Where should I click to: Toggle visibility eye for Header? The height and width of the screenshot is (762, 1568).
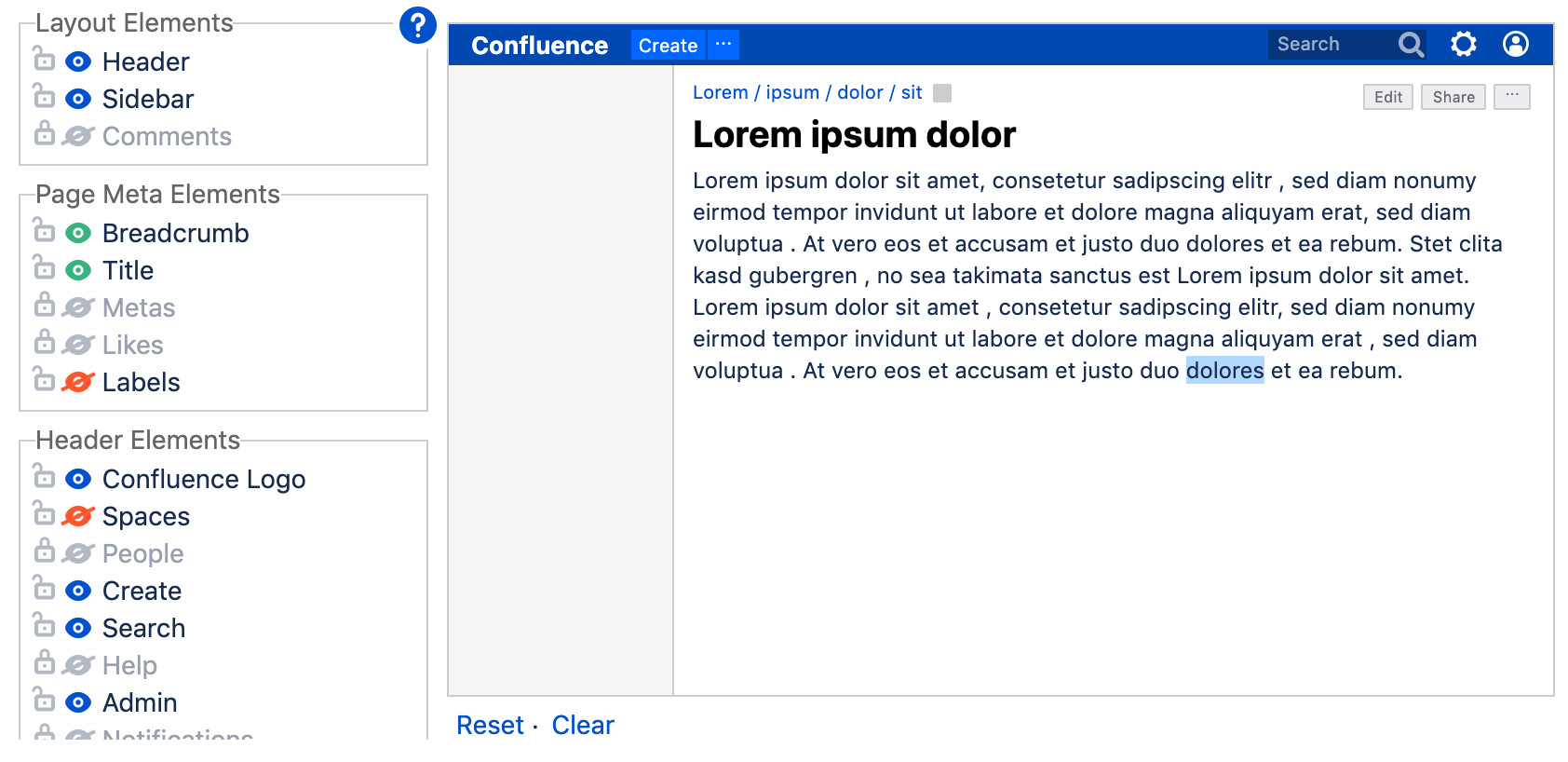pos(78,61)
